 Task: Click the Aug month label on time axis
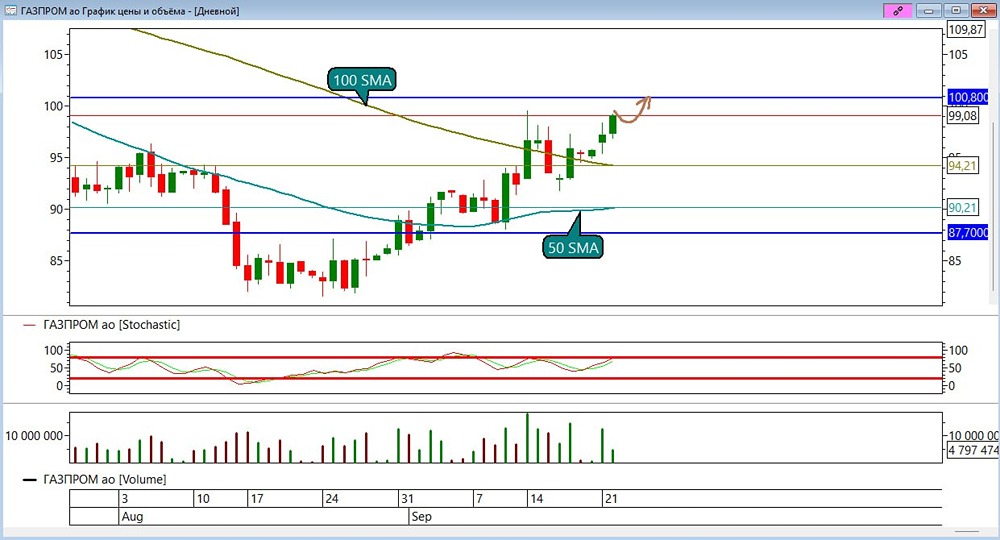pyautogui.click(x=132, y=516)
